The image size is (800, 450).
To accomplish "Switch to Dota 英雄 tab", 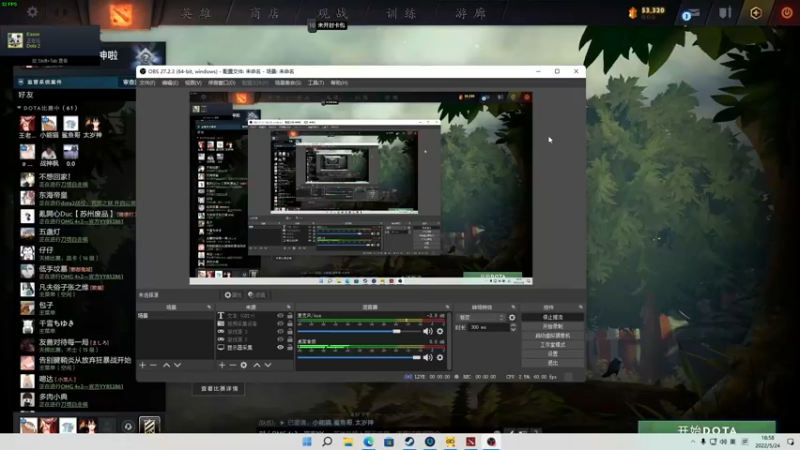I will tap(197, 14).
